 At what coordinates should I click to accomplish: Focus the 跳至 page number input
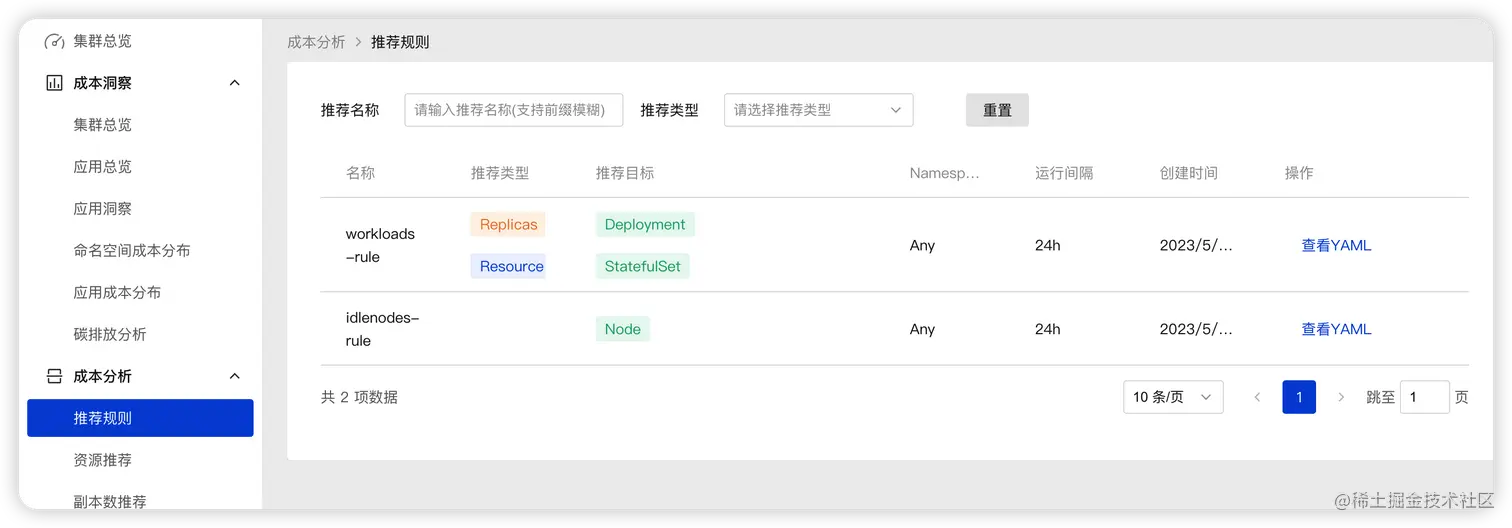tap(1425, 397)
